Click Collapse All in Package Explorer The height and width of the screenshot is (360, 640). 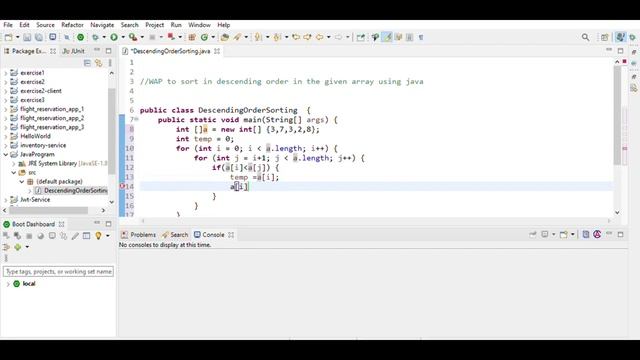point(87,63)
